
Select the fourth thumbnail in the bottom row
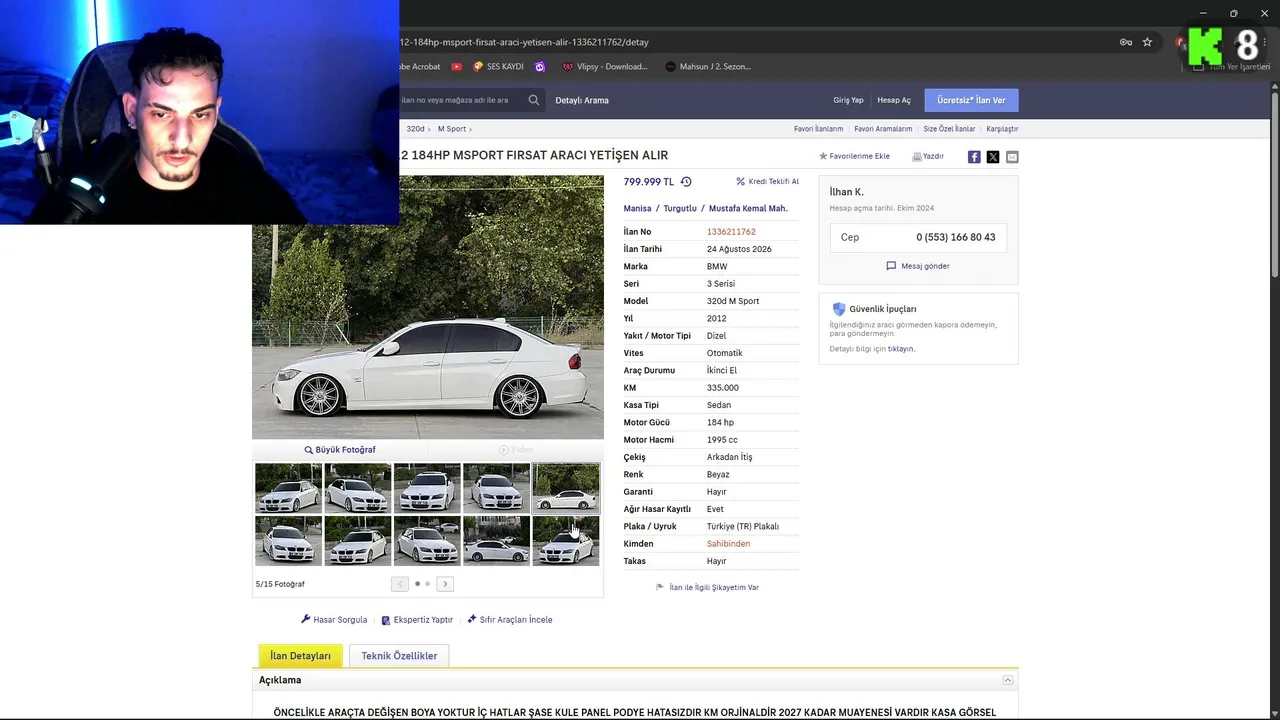pos(497,541)
